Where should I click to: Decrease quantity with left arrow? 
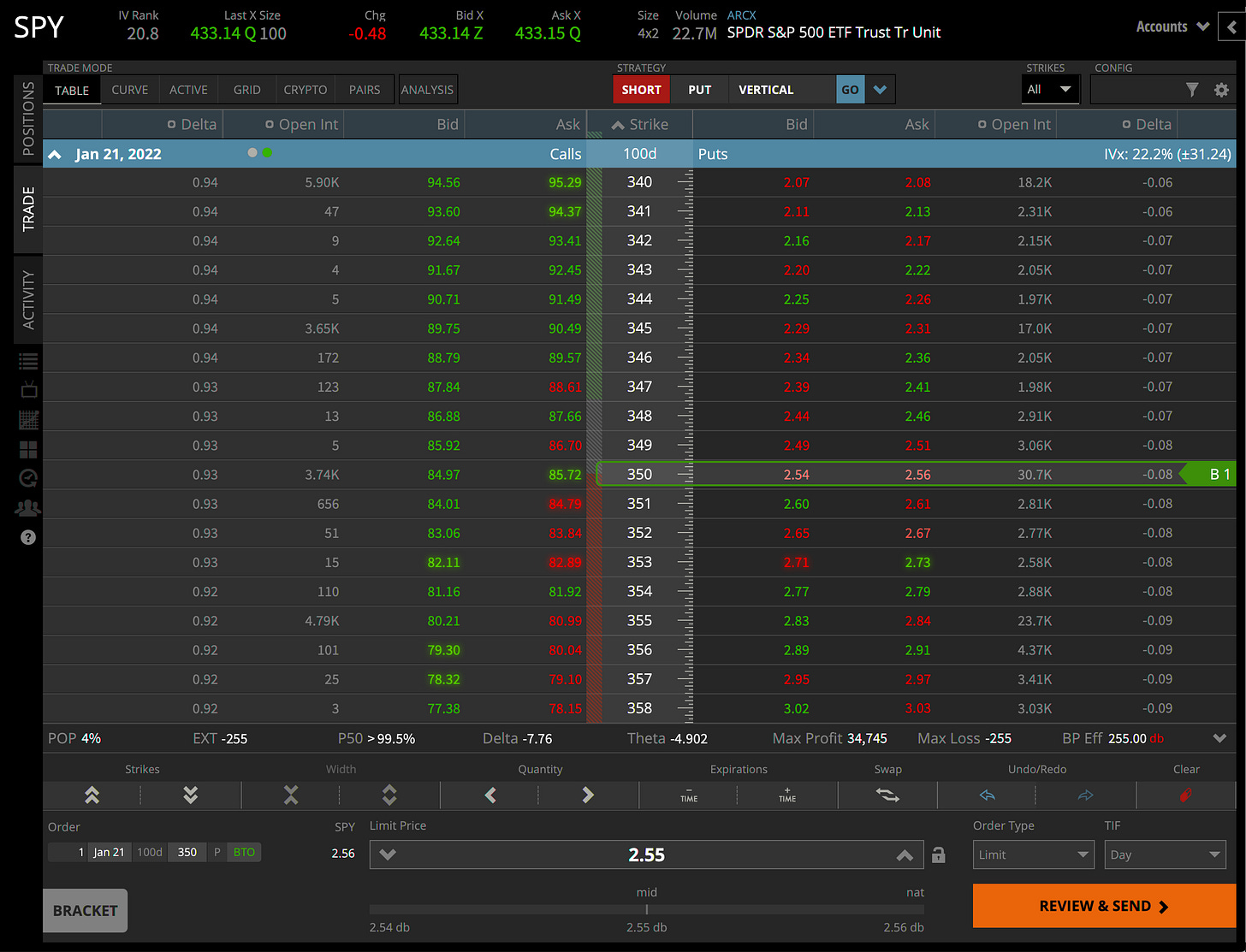click(x=490, y=795)
